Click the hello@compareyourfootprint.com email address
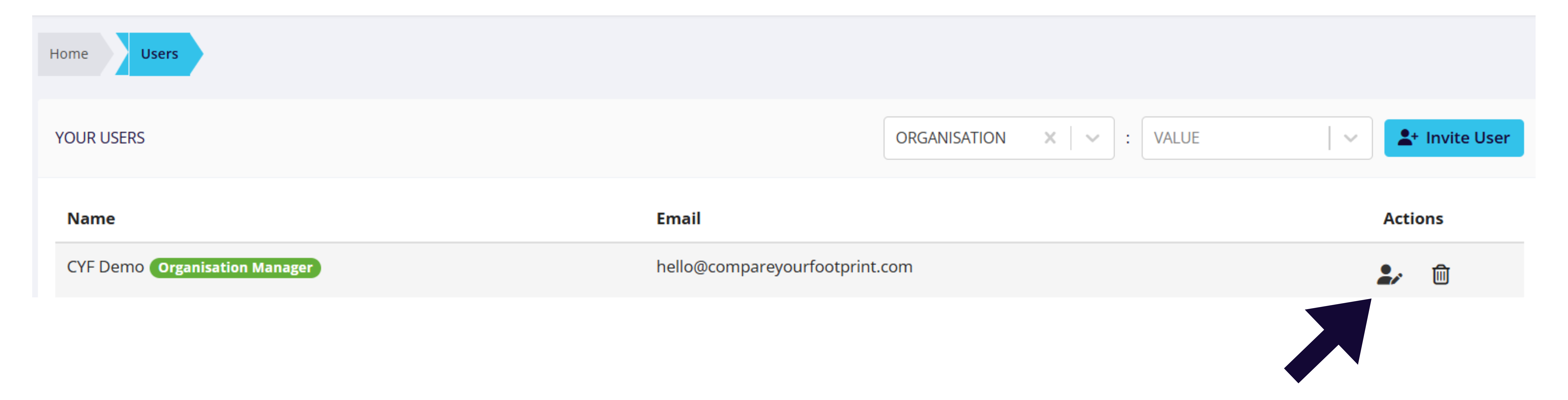This screenshot has width=1568, height=400. (x=784, y=267)
